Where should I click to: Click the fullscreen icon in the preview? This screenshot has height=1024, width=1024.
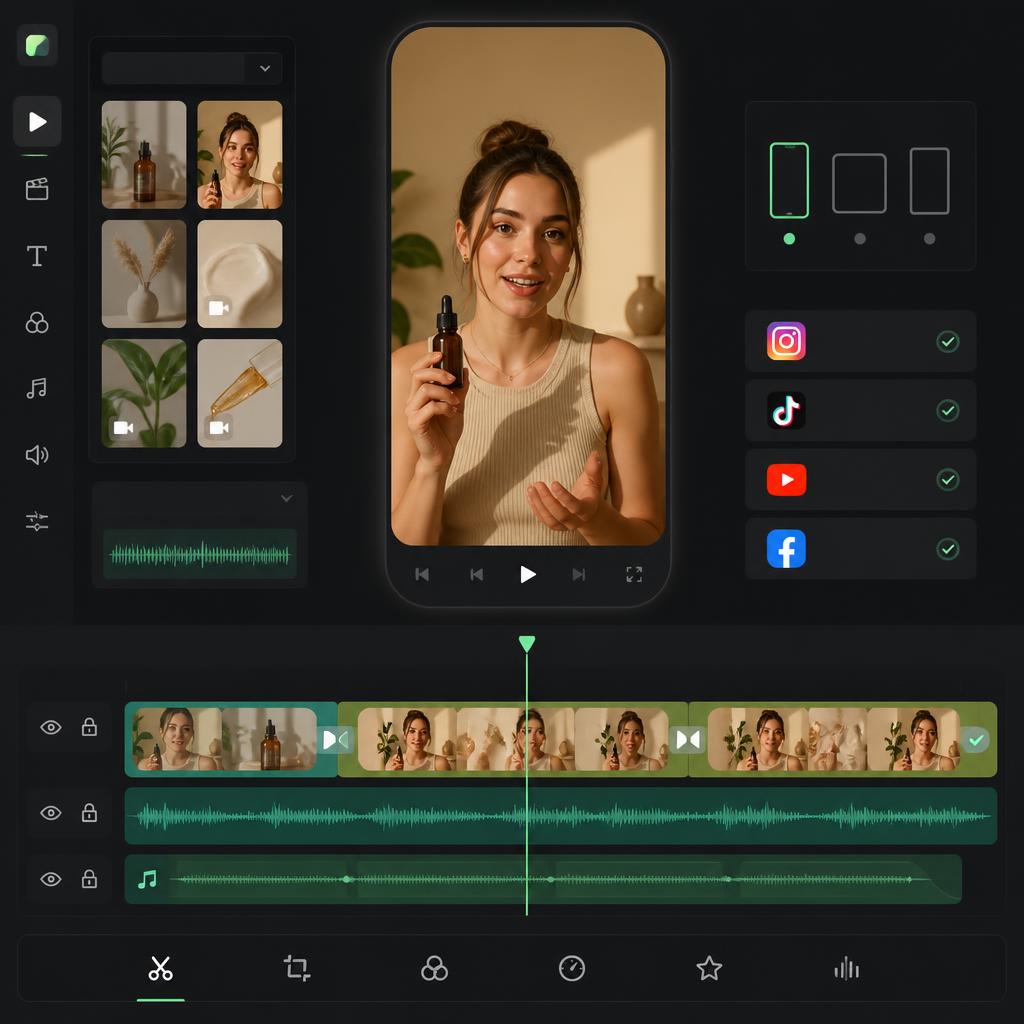point(634,574)
